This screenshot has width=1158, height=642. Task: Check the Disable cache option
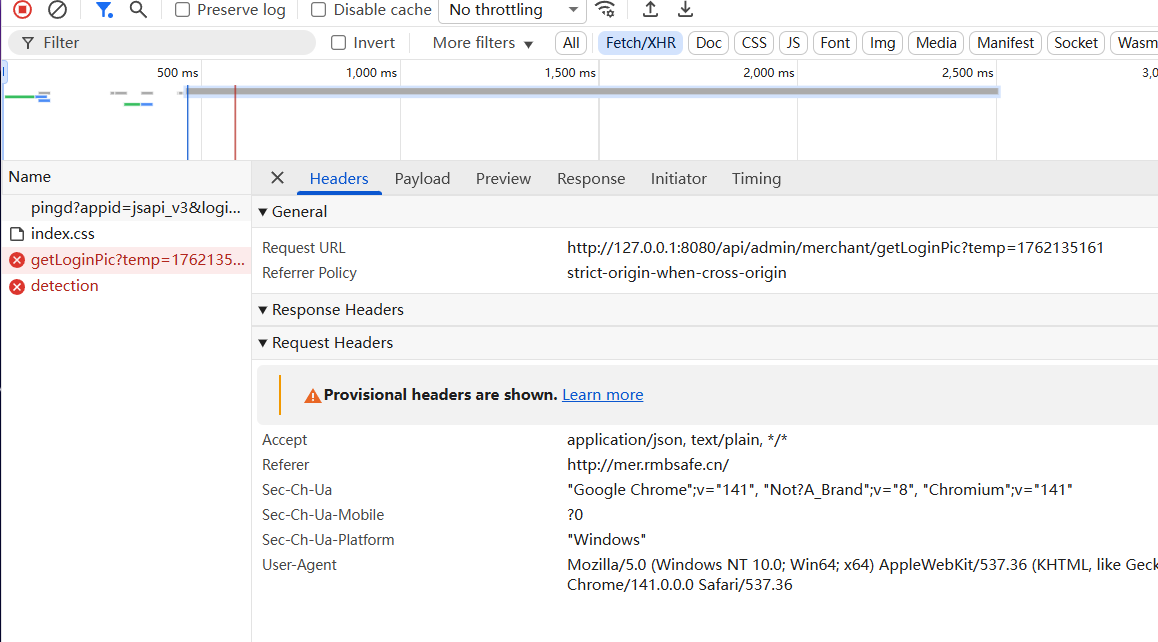(319, 10)
